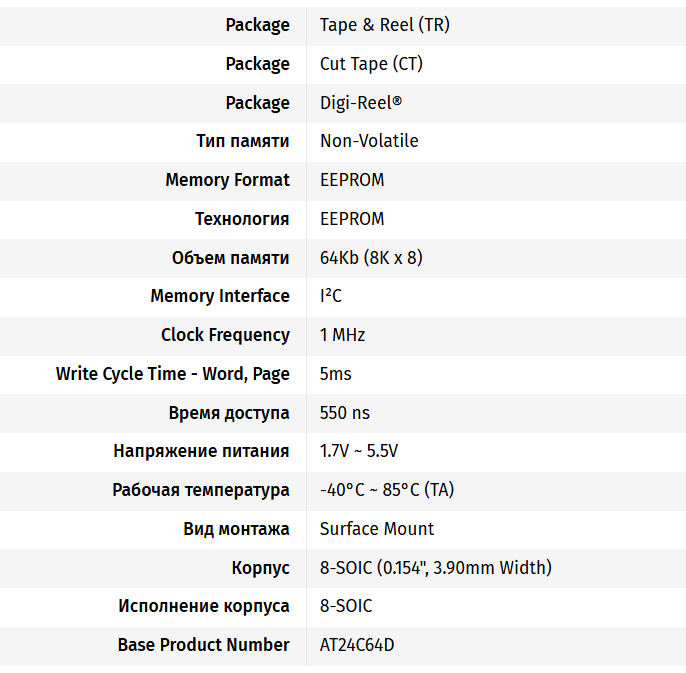The image size is (686, 673).
Task: Click the Clock Frequency label
Action: coord(225,335)
